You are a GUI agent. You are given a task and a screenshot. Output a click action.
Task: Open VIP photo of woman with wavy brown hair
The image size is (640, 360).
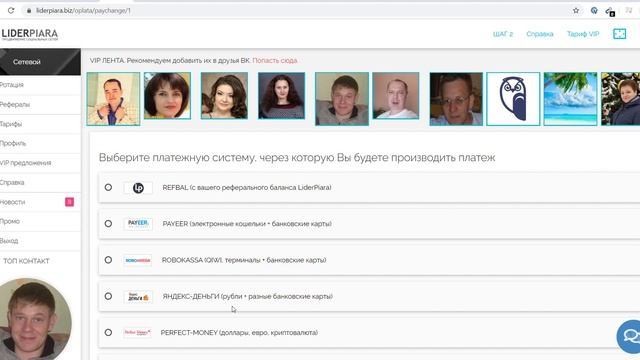[224, 96]
